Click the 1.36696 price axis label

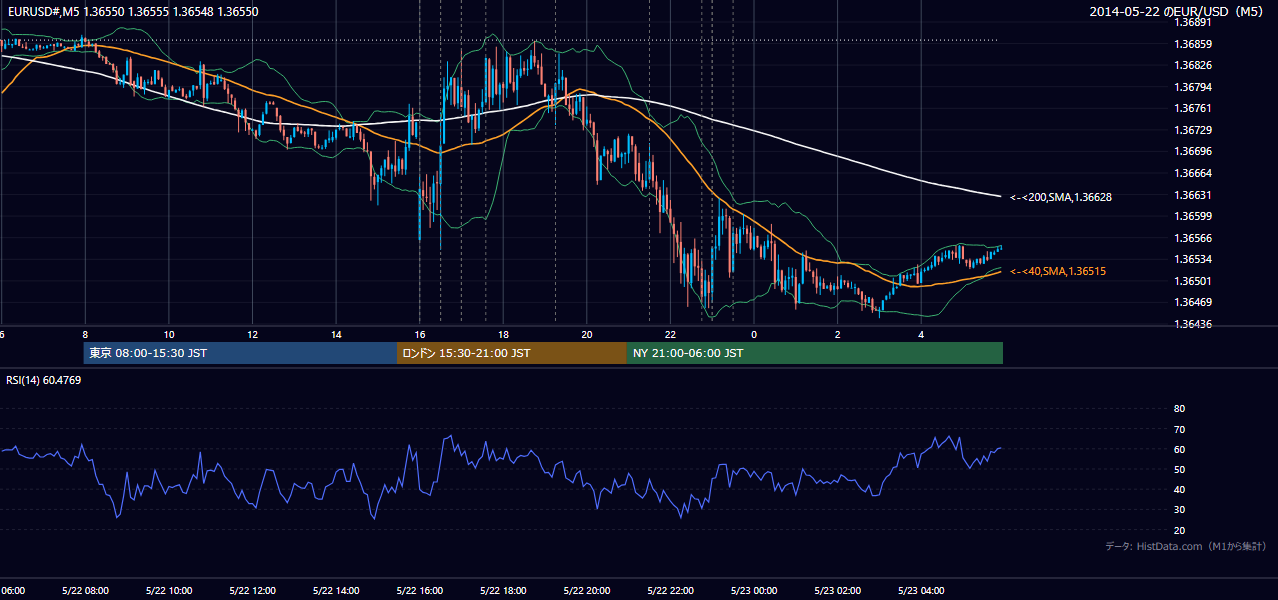coord(1192,151)
